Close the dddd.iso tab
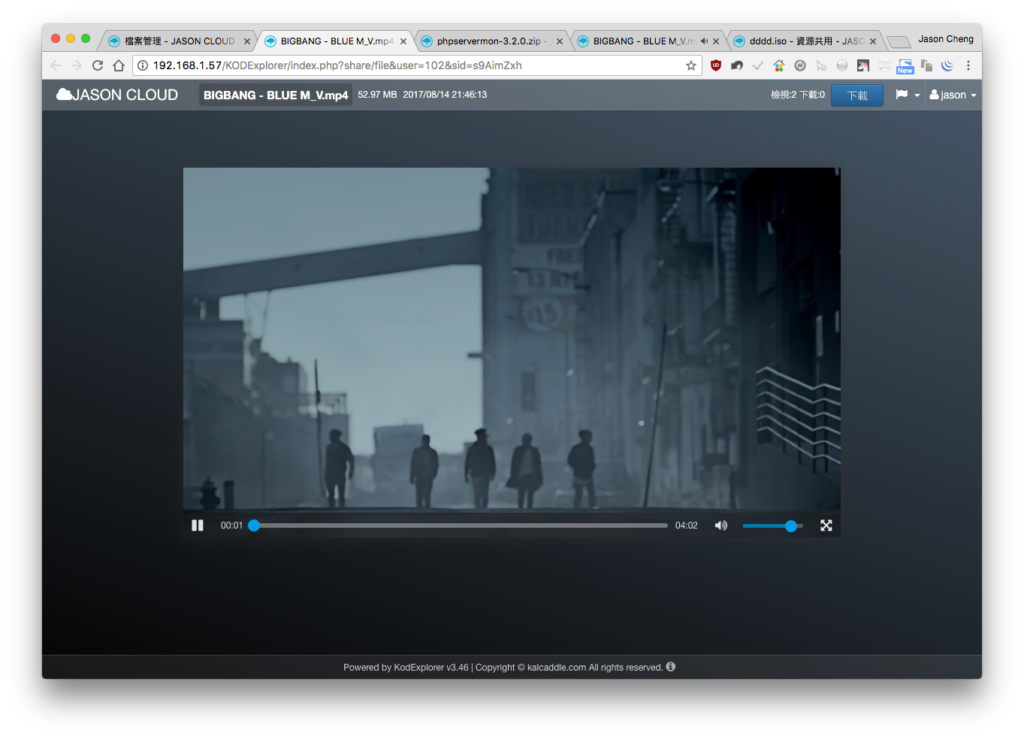 872,41
